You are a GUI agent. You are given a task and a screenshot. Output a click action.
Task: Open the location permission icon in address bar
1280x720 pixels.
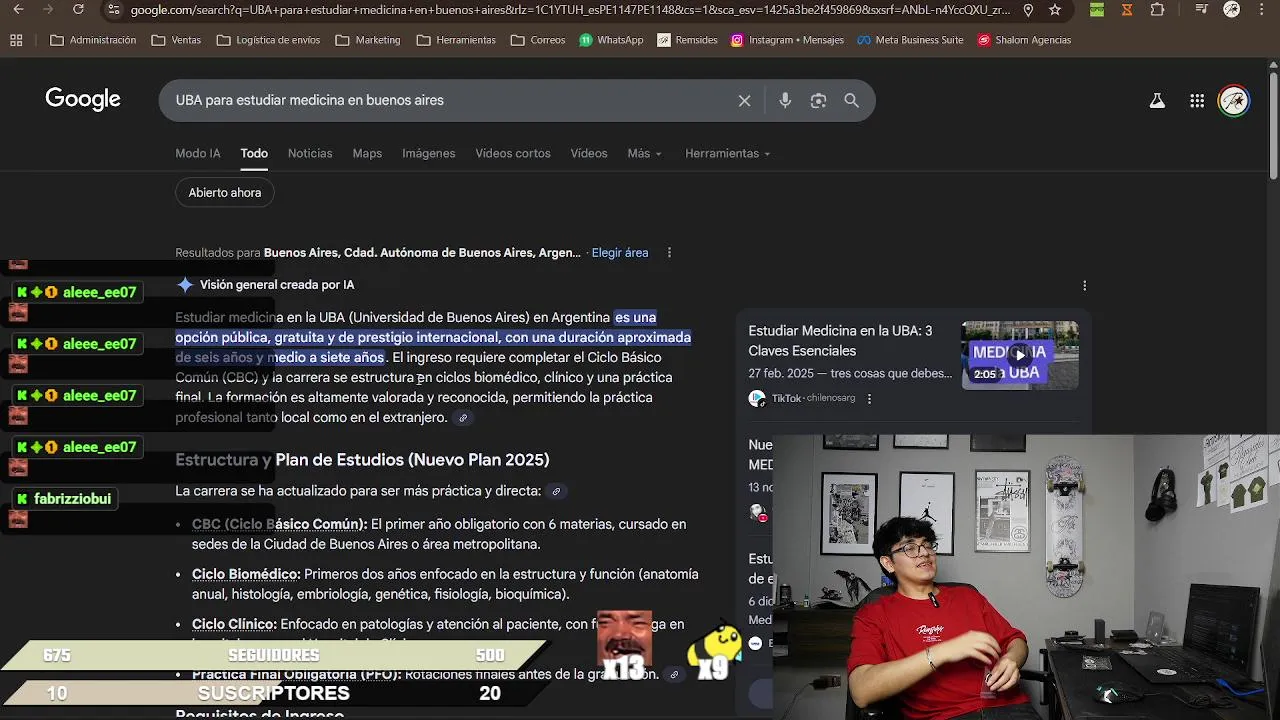pos(1028,10)
